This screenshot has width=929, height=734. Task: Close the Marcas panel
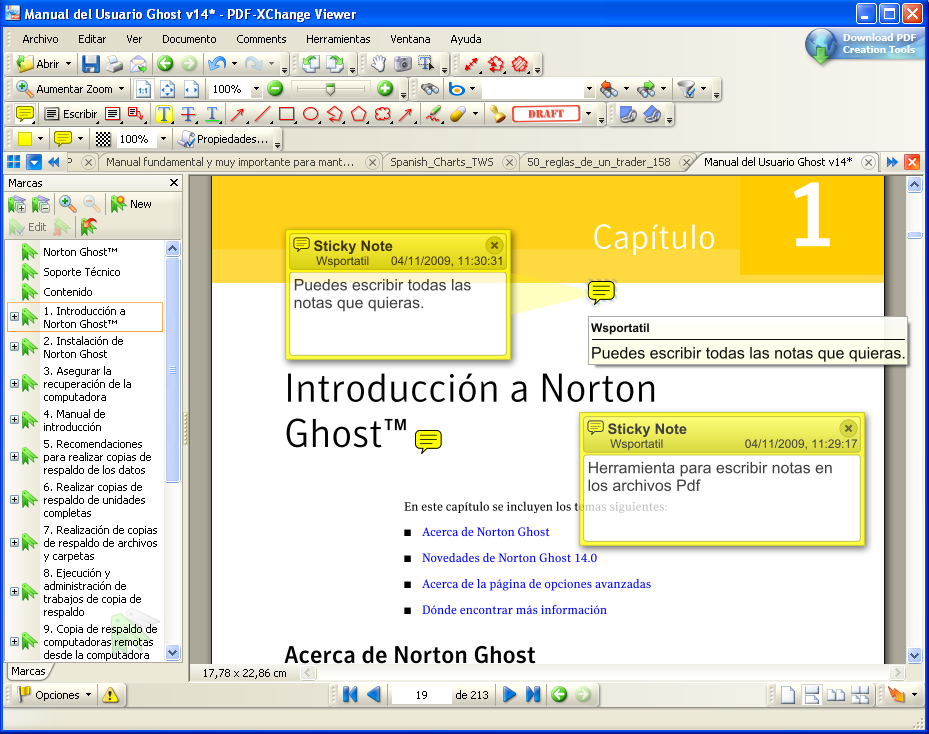tap(174, 182)
